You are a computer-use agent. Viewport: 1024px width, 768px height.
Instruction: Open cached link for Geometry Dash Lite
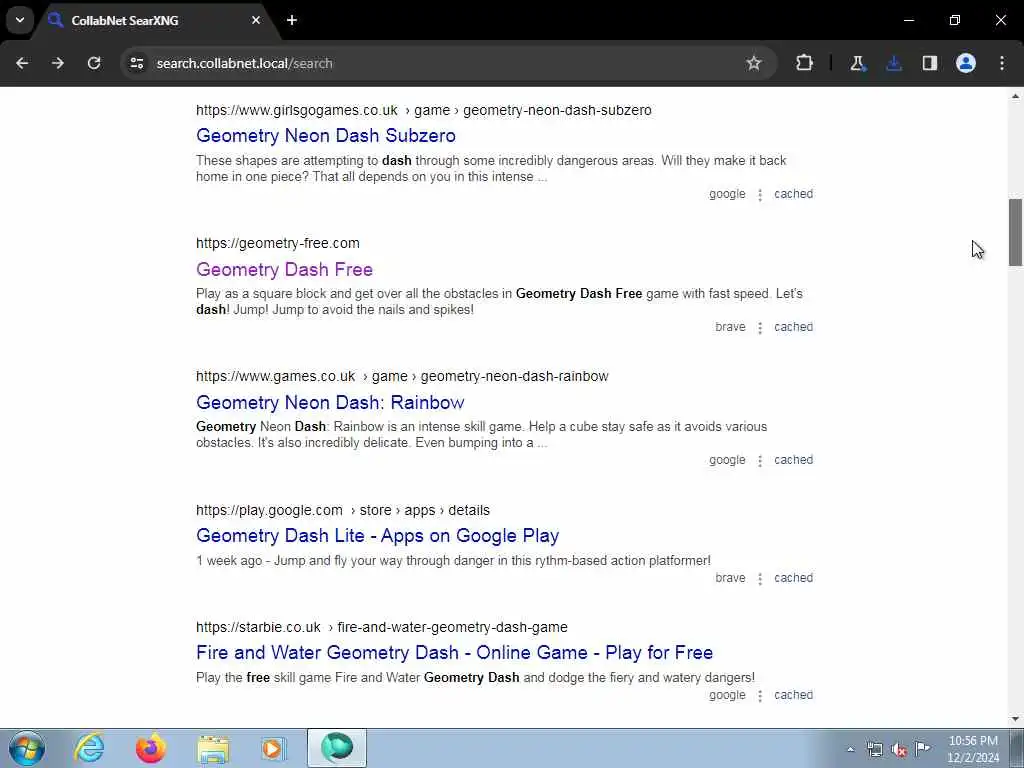[x=793, y=578]
